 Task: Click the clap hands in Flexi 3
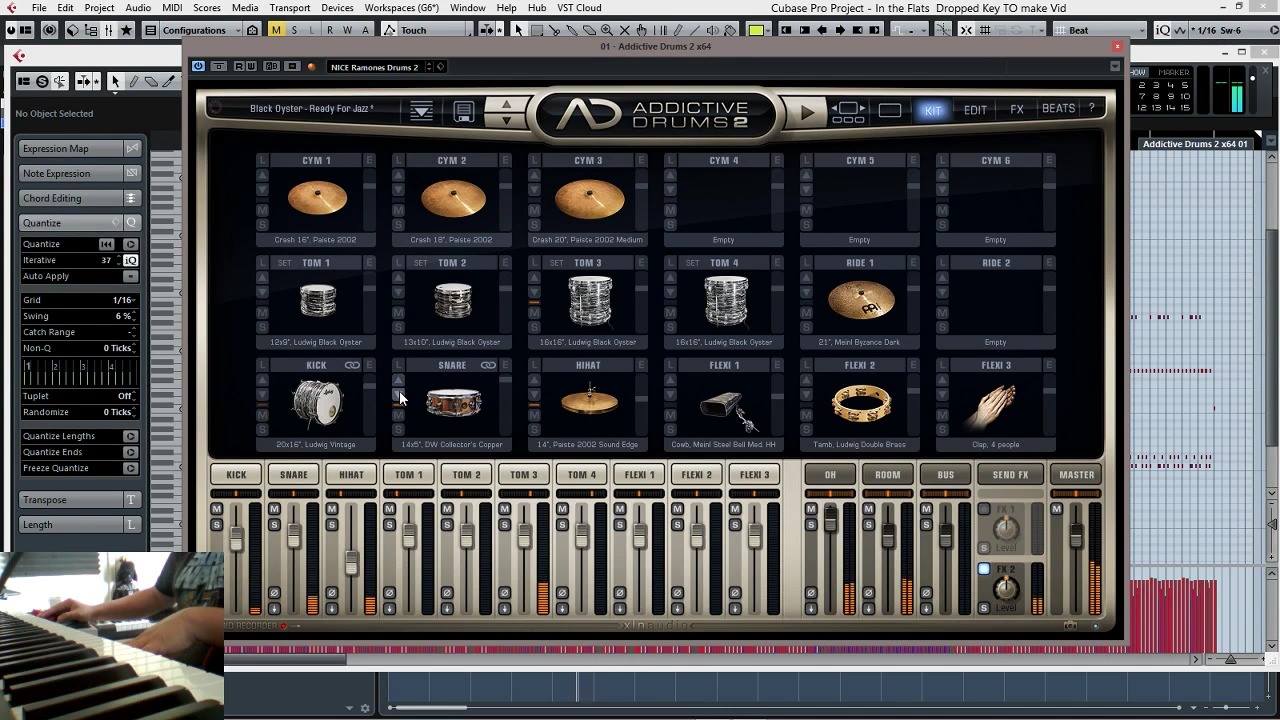pos(995,404)
